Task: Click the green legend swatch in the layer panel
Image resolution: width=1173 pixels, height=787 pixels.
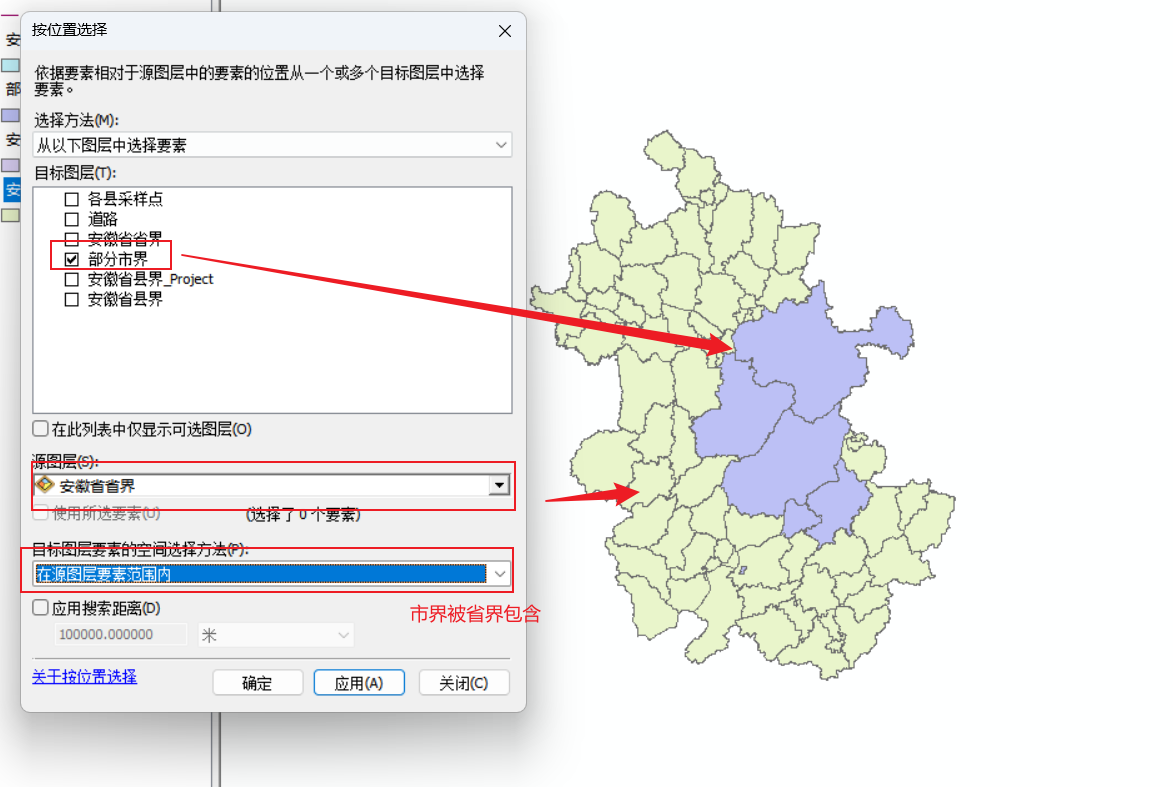Action: [x=10, y=215]
